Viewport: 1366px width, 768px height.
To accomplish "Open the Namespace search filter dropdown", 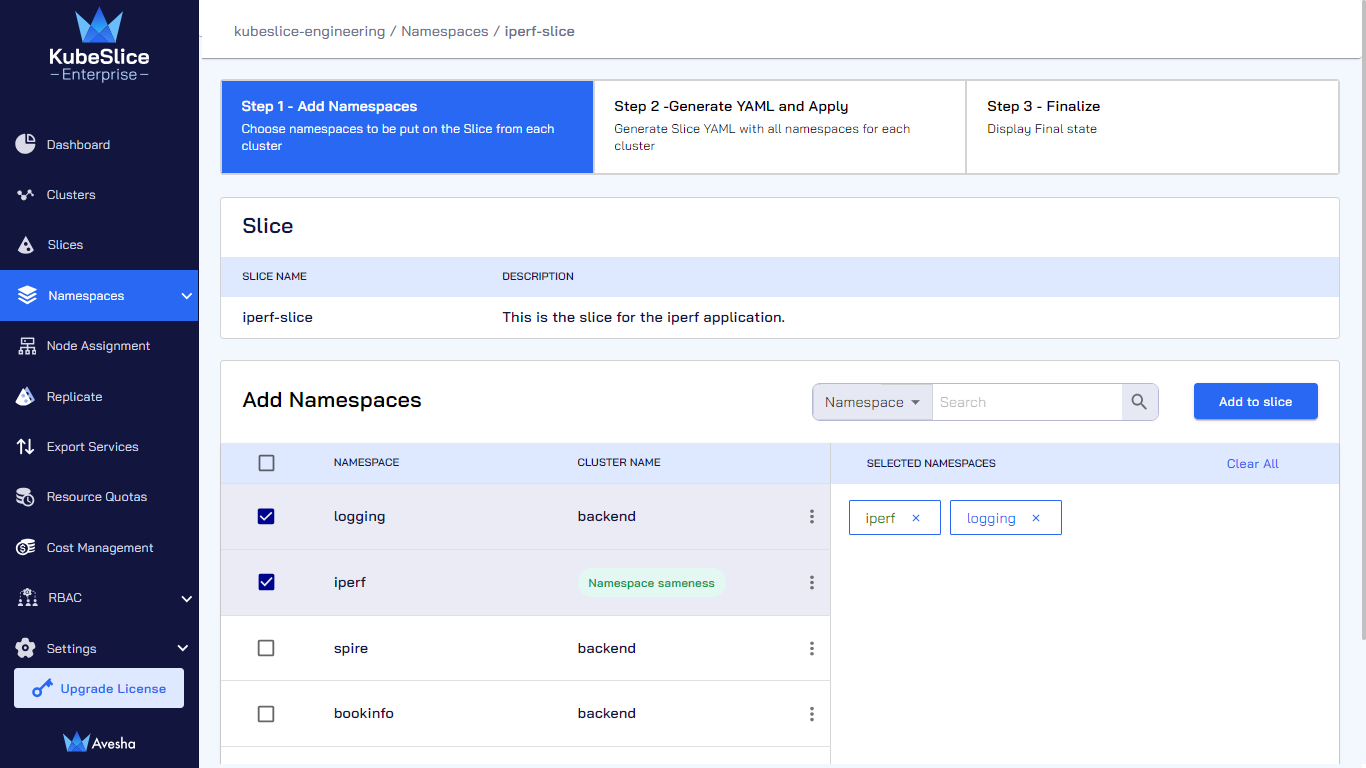I will pos(872,402).
